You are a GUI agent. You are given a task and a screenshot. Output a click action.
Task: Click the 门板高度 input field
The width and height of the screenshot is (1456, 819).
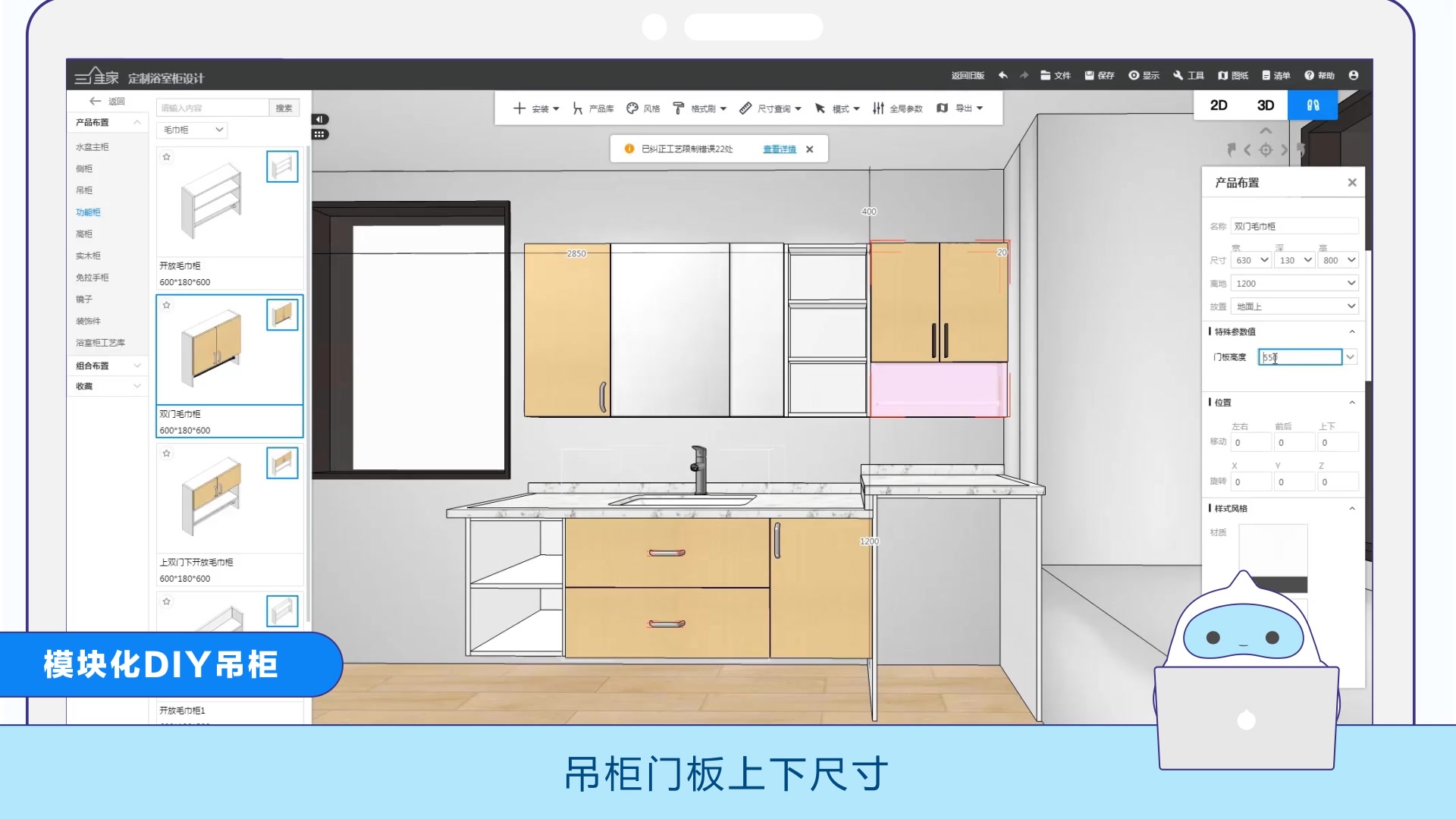(1300, 357)
